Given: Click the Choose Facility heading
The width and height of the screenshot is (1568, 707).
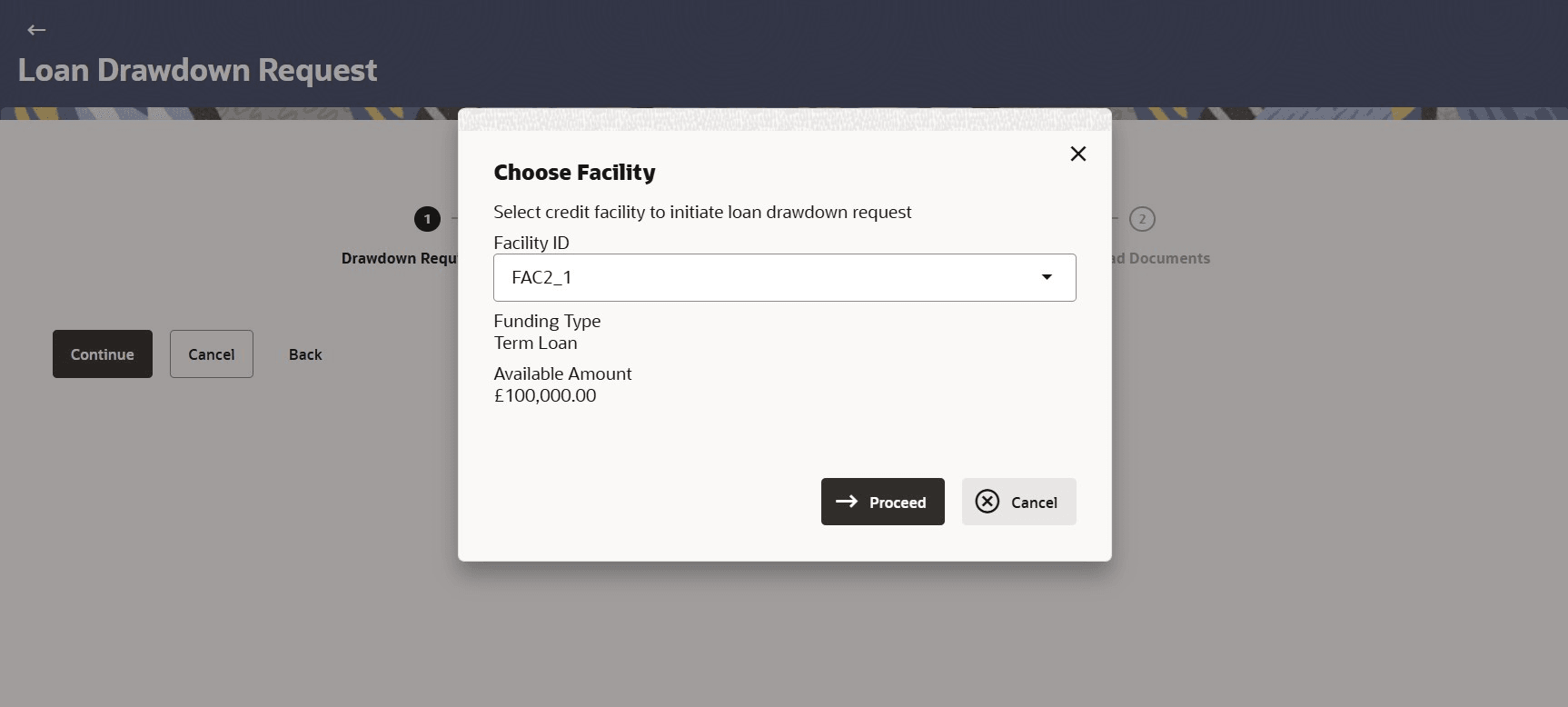Looking at the screenshot, I should pyautogui.click(x=574, y=173).
